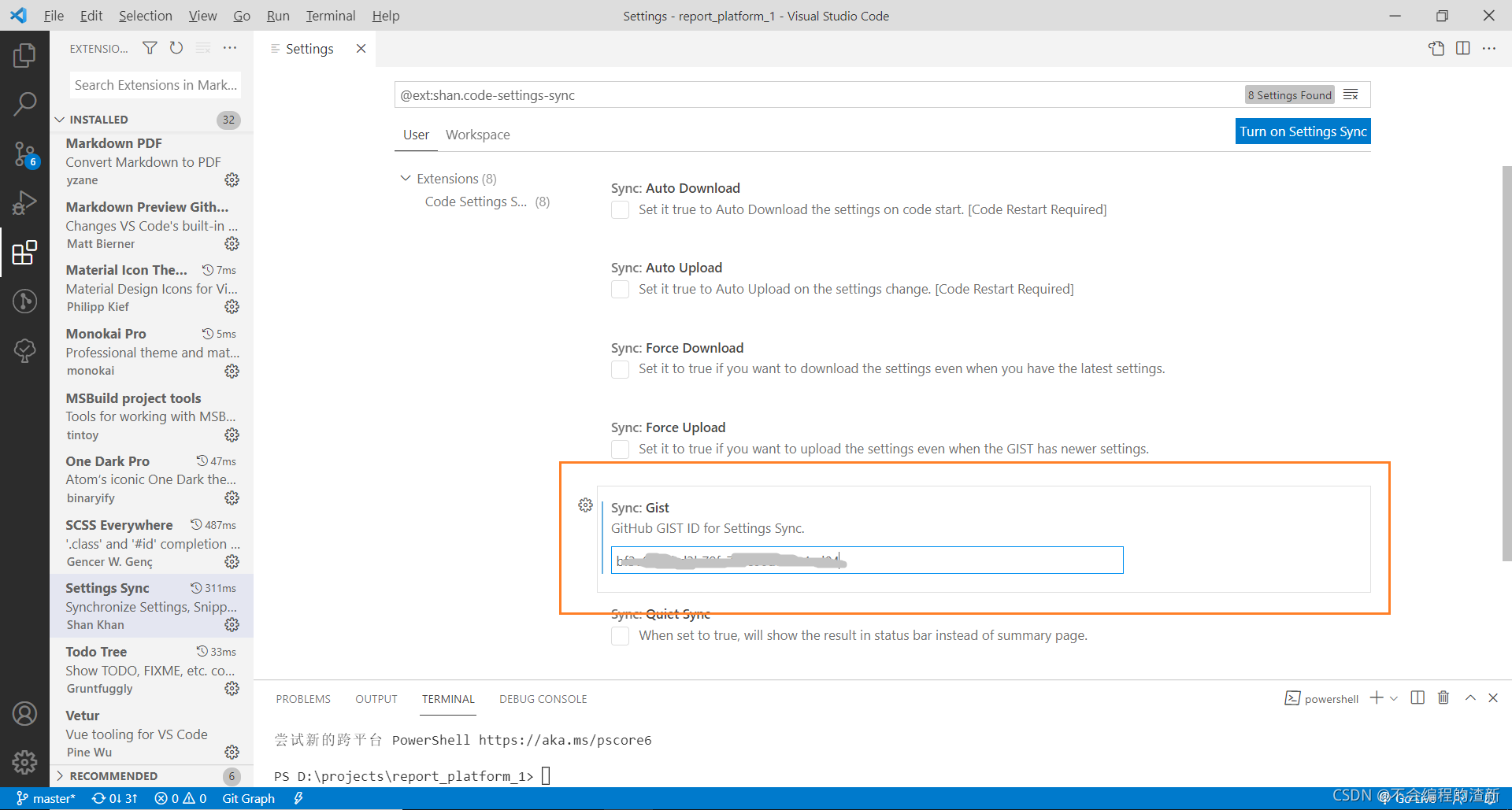Collapse the Extensions (8) settings tree
Viewport: 1512px width, 810px height.
pyautogui.click(x=406, y=179)
